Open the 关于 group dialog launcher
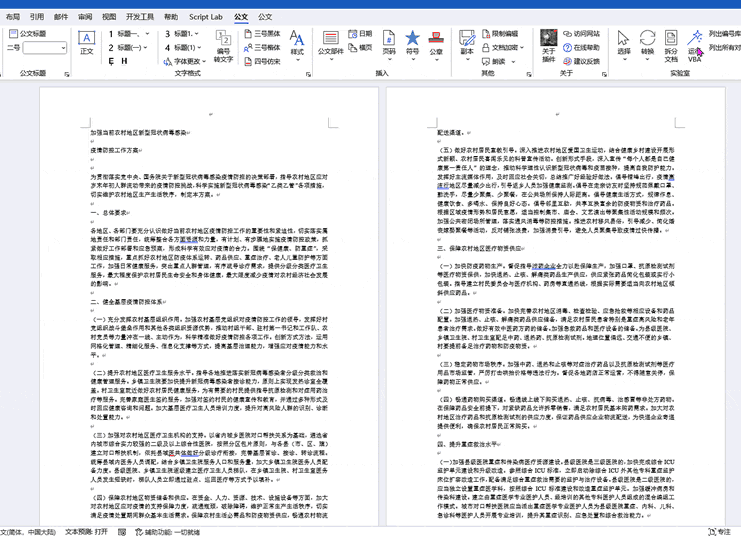Viewport: 741px width, 538px height. [x=604, y=74]
